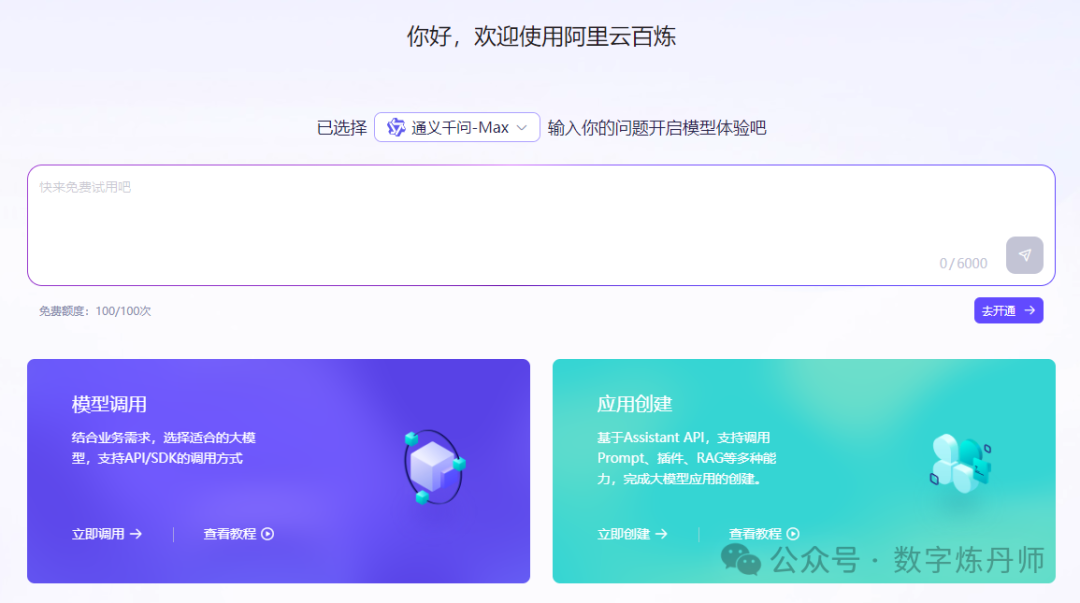Click the chevron arrow beside 通义千问-Max
1080x603 pixels.
[x=521, y=127]
